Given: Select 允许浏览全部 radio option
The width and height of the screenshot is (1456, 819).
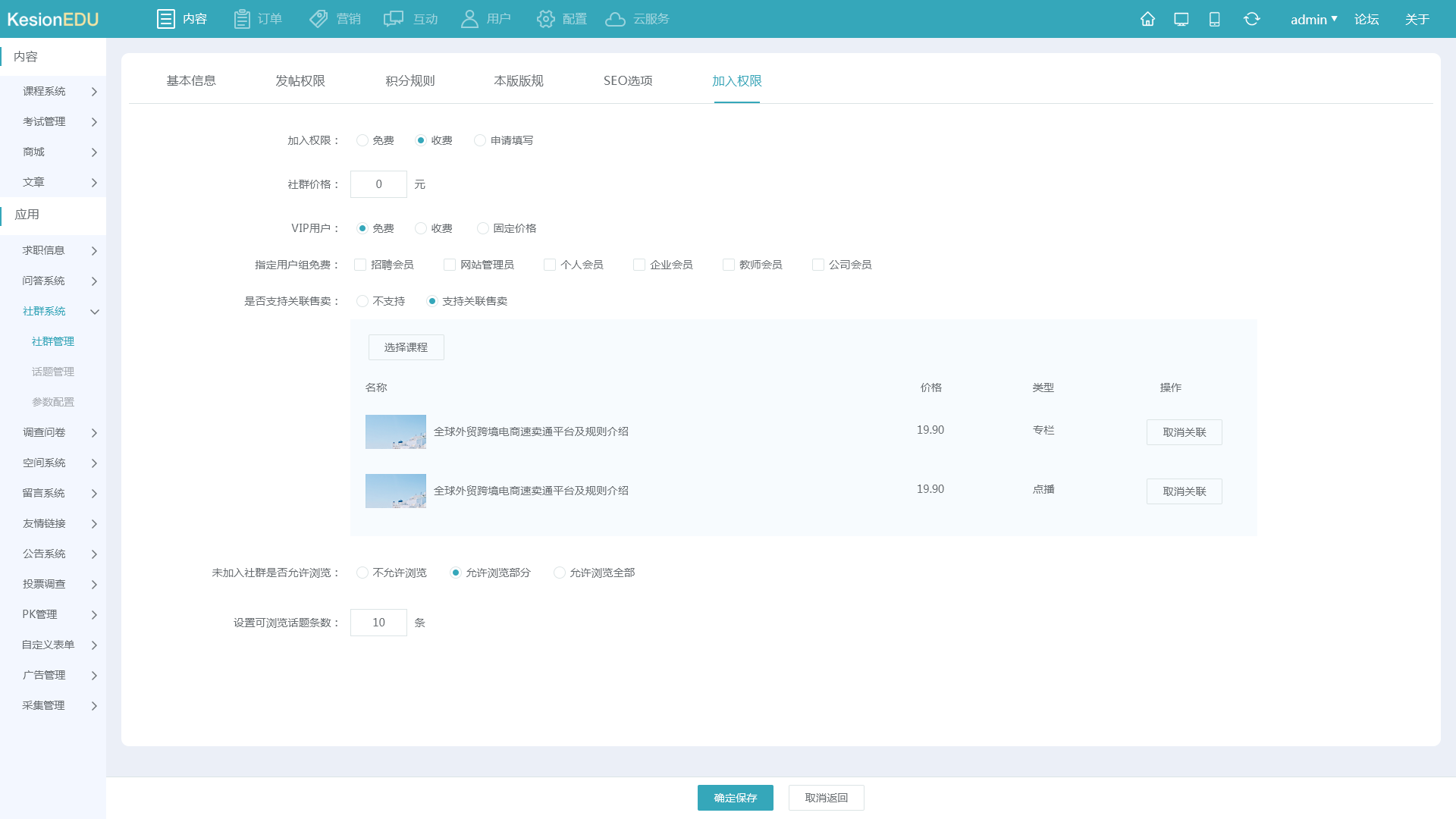Looking at the screenshot, I should 560,573.
